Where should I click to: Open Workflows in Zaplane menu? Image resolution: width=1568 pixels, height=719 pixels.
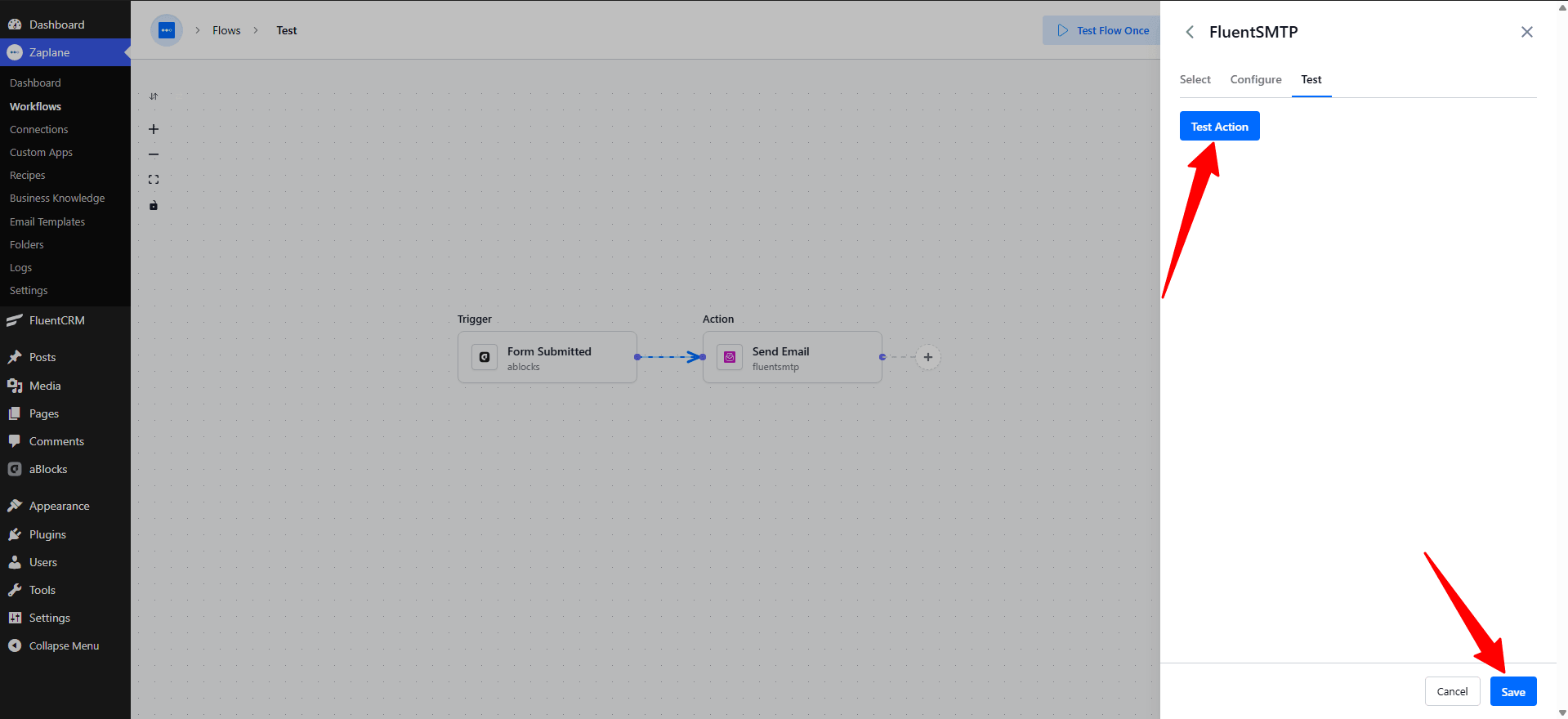[x=35, y=106]
